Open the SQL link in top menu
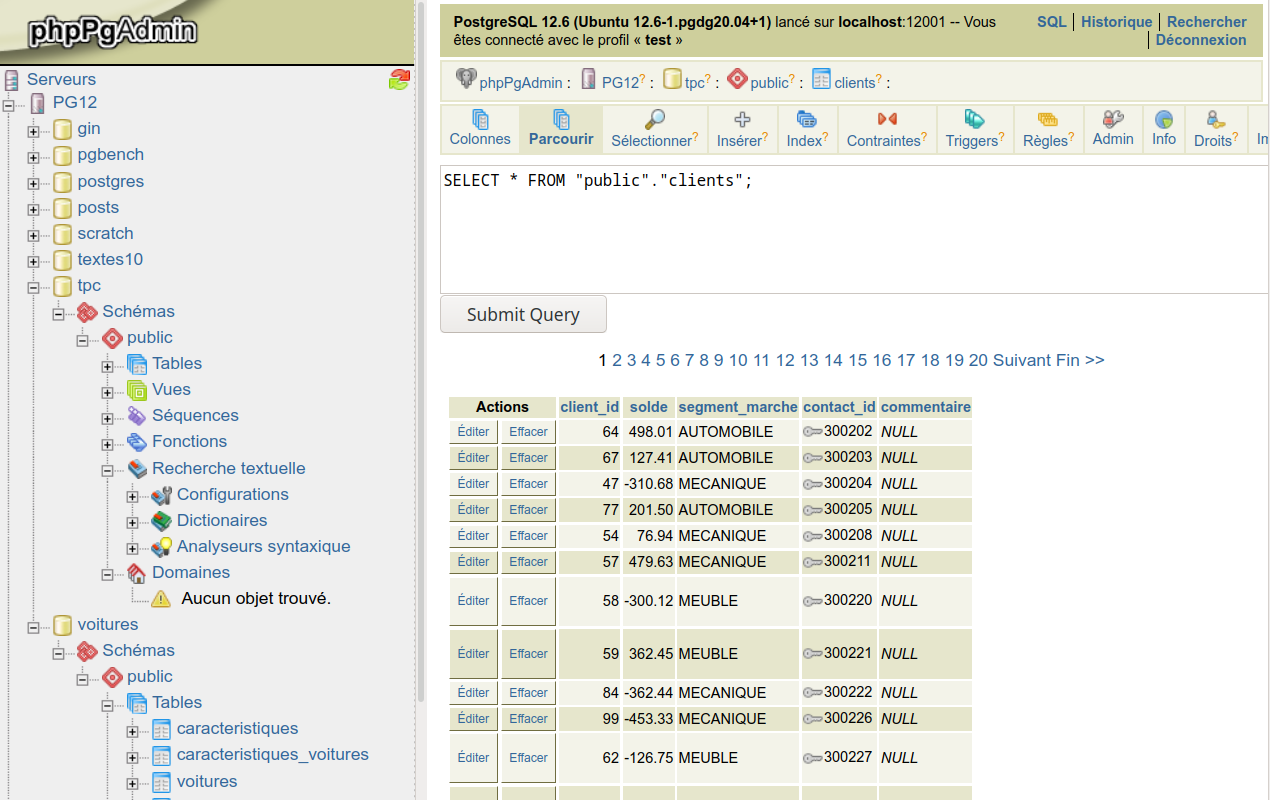 coord(1052,22)
